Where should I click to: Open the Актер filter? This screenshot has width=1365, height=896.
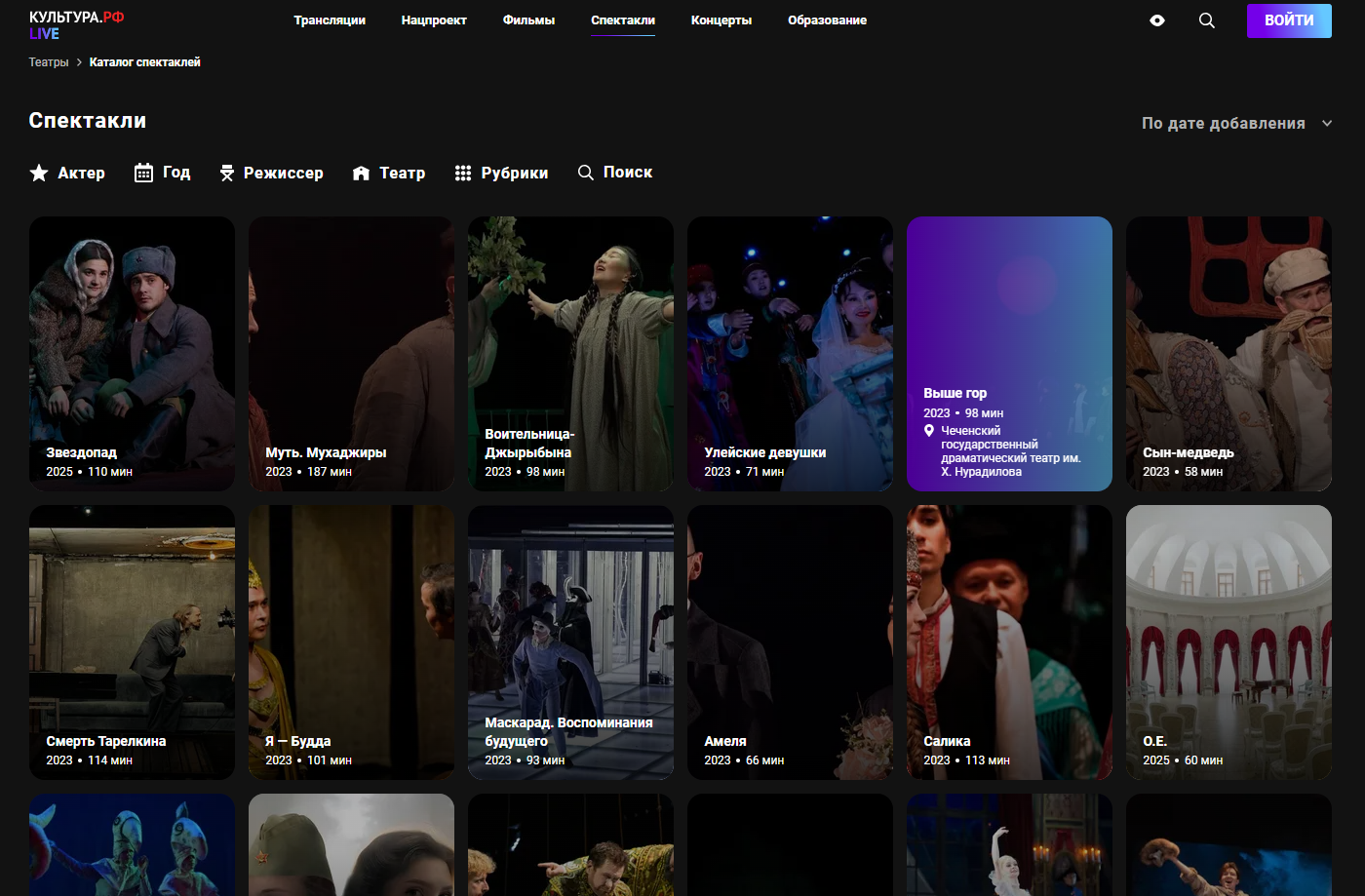point(67,173)
